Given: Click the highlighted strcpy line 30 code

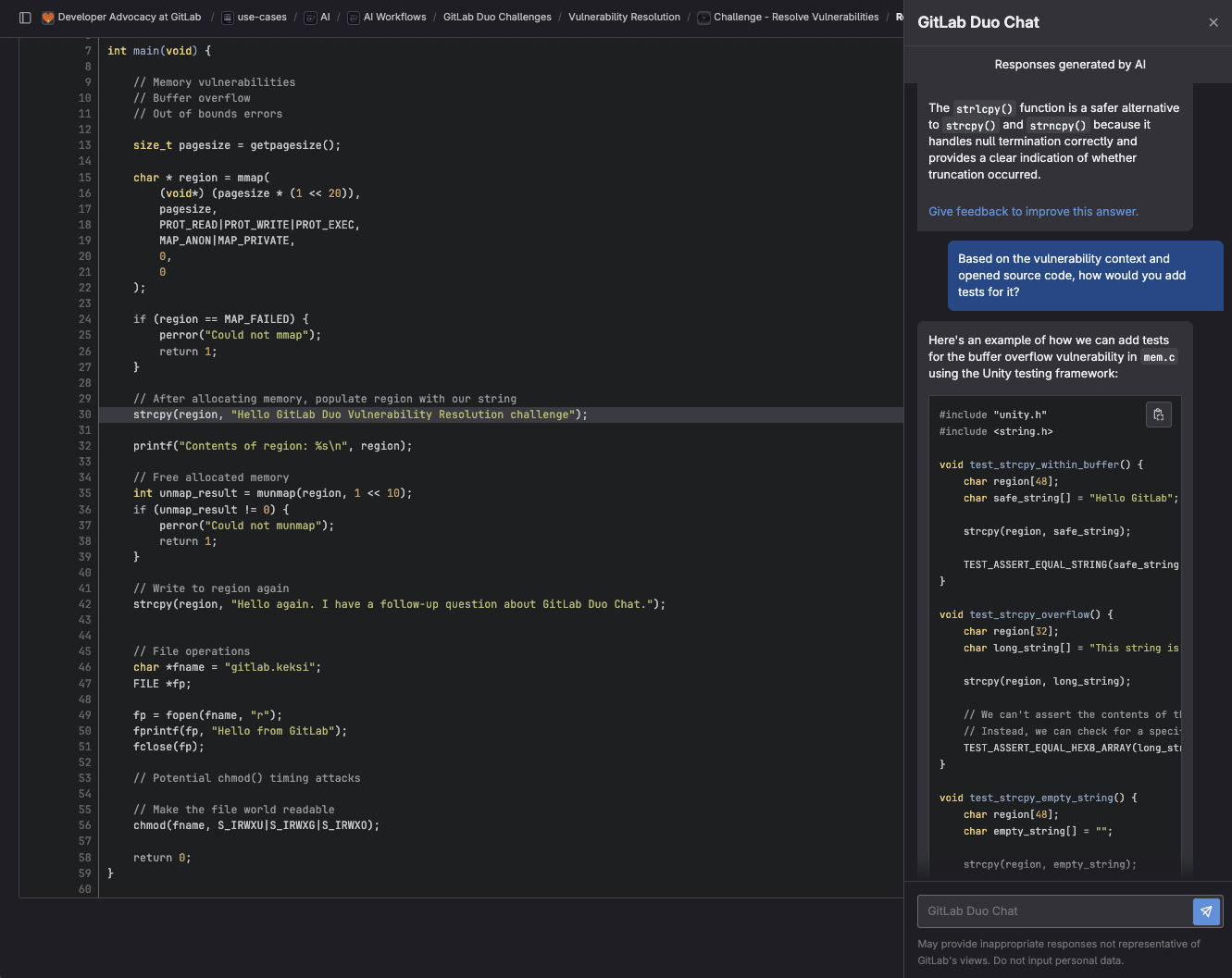Looking at the screenshot, I should click(360, 415).
